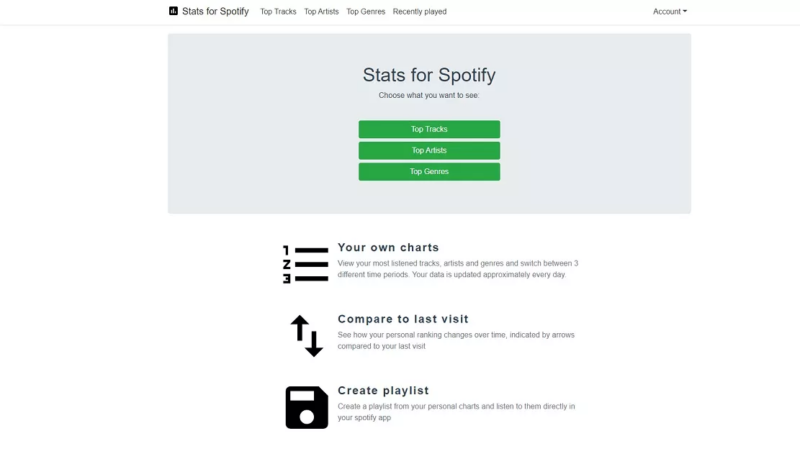Go to Top Artists in the navbar
Image resolution: width=800 pixels, height=454 pixels.
coord(321,11)
